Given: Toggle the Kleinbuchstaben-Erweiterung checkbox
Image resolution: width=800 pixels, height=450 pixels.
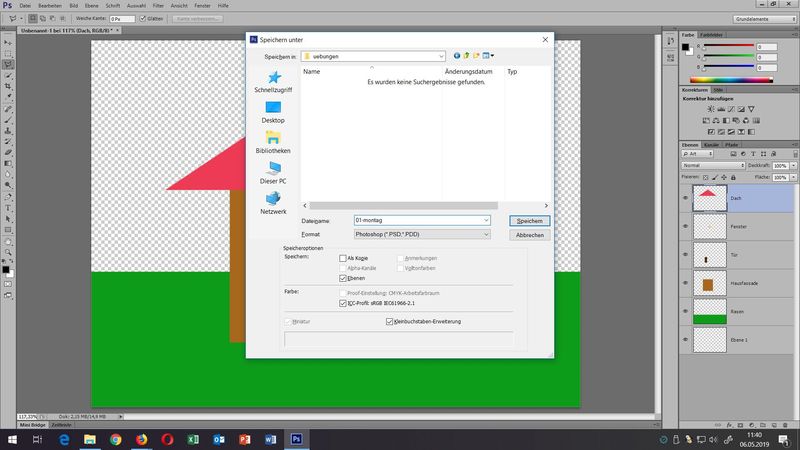Looking at the screenshot, I should tap(390, 321).
